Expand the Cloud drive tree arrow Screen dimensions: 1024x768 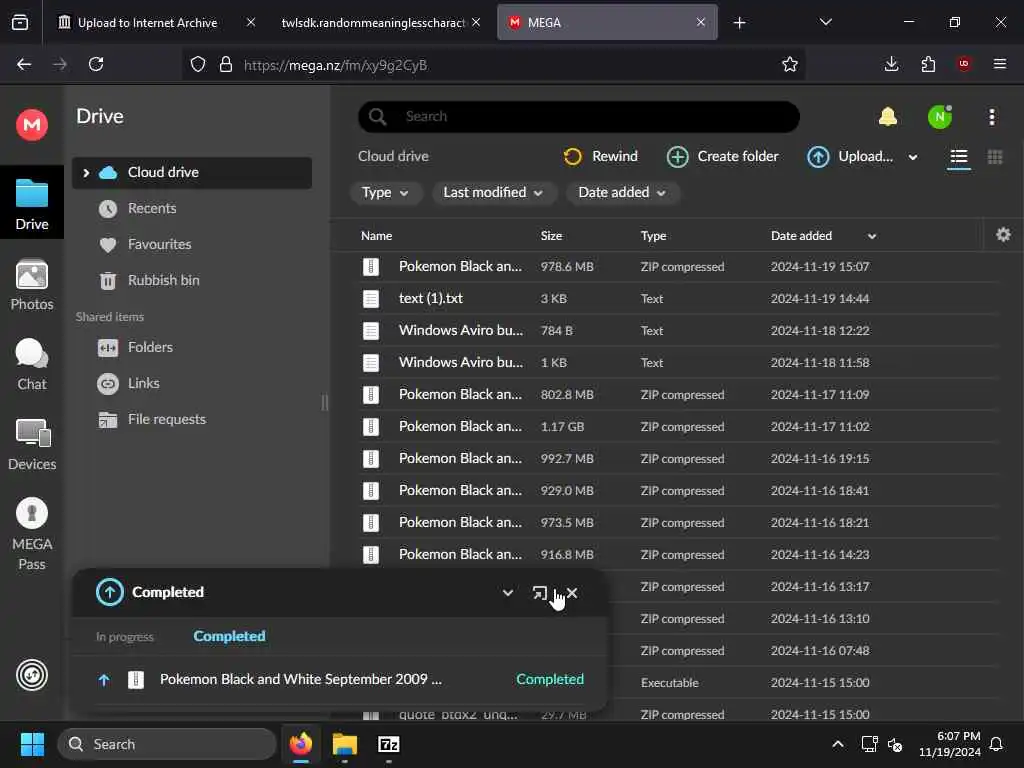click(86, 172)
